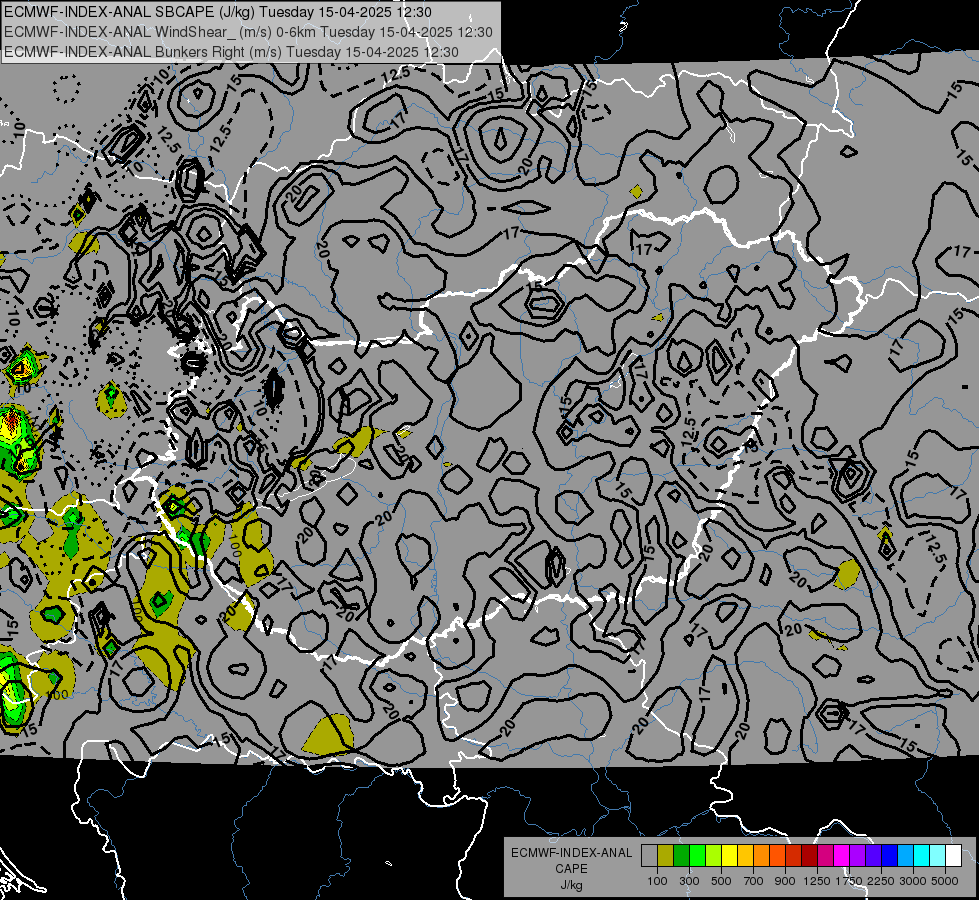Click the magenta swatch left of 1750
This screenshot has width=979, height=900.
[x=842, y=855]
